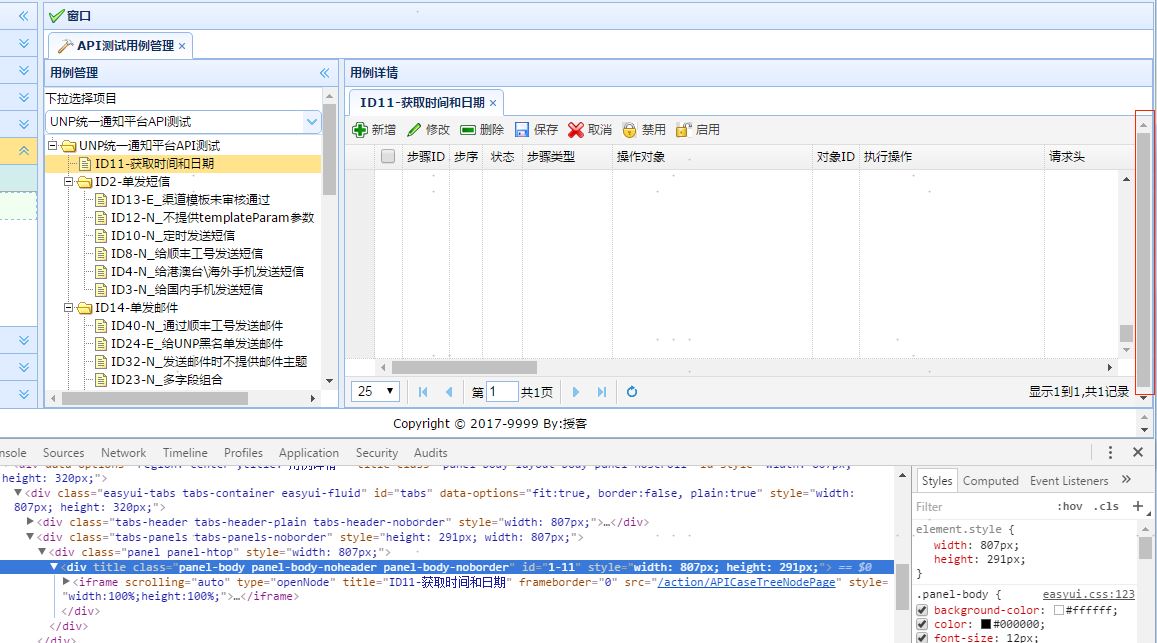Click horizontal scrollbar of step grid
This screenshot has height=643, width=1157.
464,367
